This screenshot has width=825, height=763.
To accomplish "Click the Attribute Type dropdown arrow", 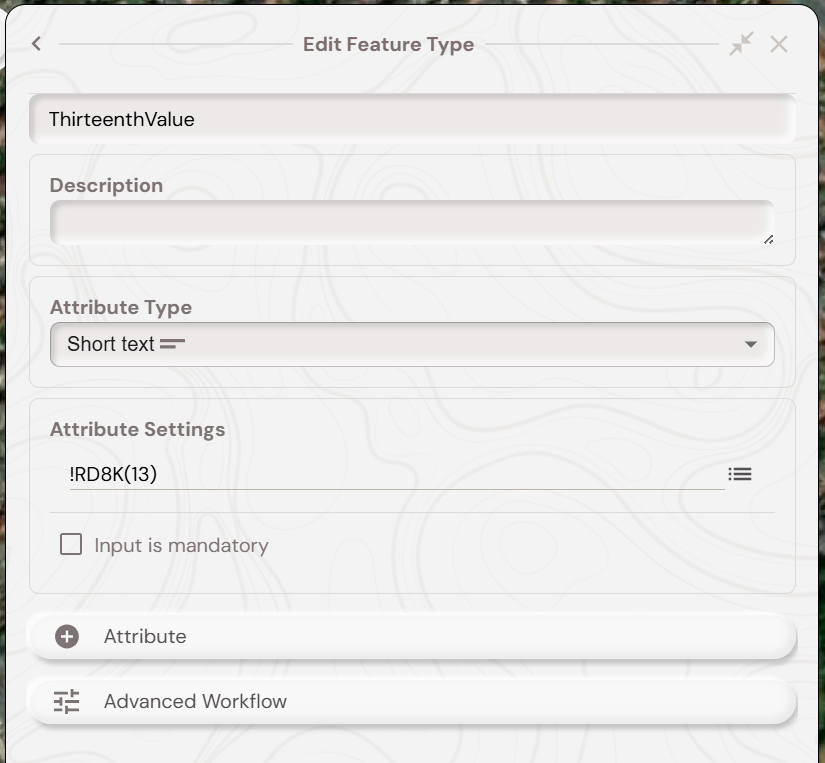I will 751,345.
